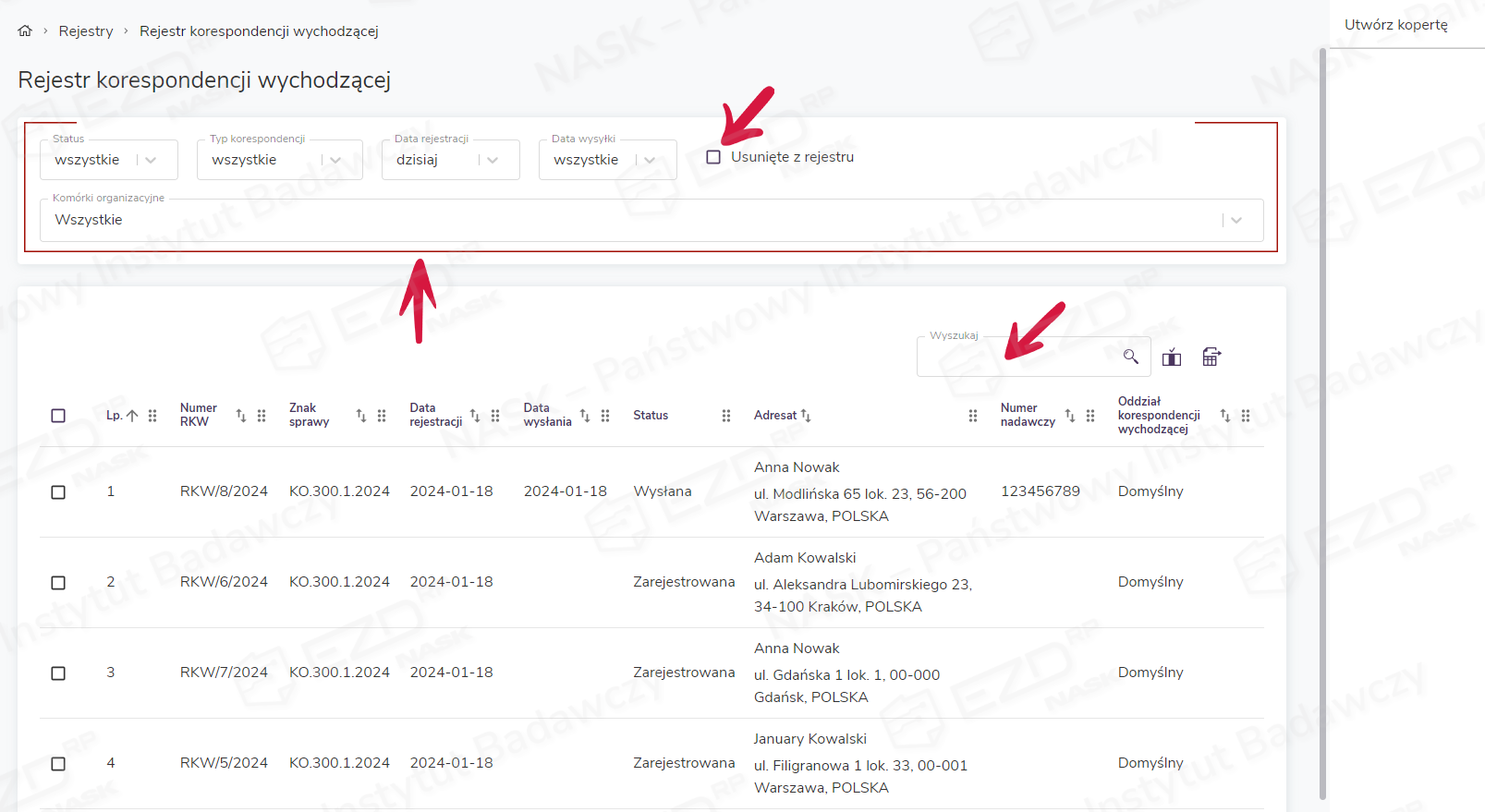1485x812 pixels.
Task: Check the select-all header checkbox
Action: [x=58, y=416]
